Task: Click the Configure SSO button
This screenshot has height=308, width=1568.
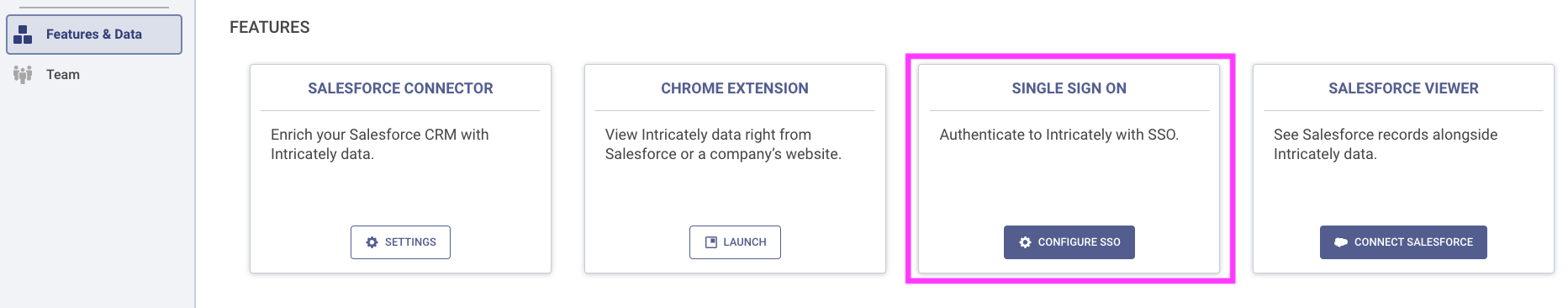Action: pos(1069,242)
